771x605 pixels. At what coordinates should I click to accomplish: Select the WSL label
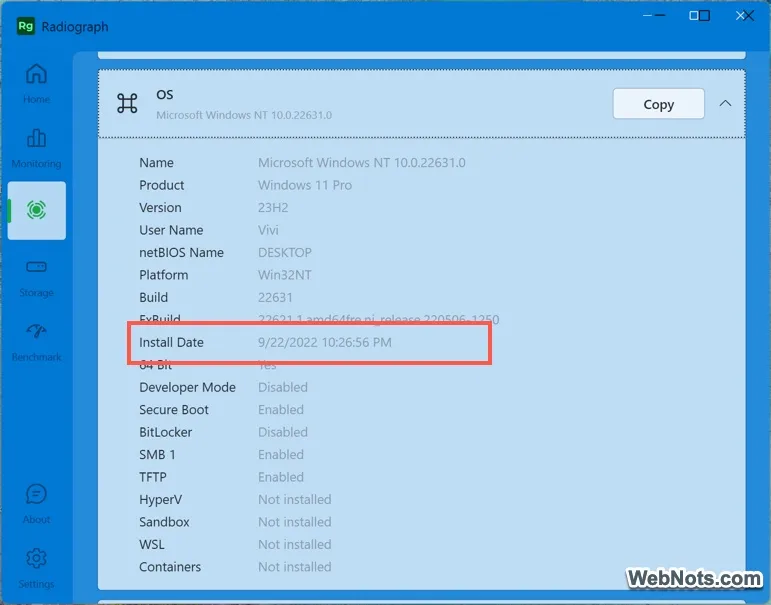152,544
